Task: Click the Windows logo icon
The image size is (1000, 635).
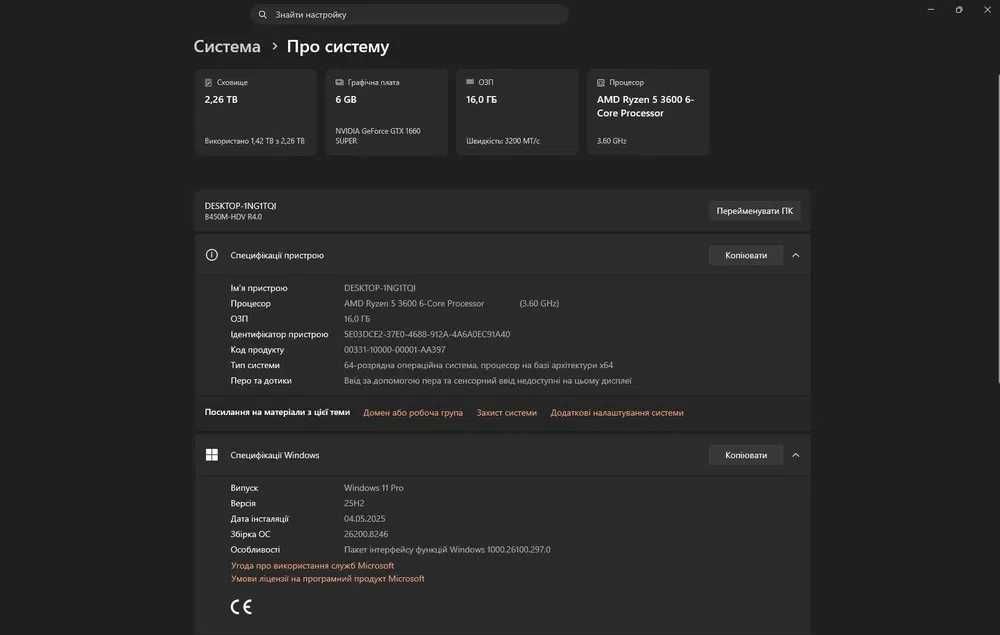Action: coord(212,455)
